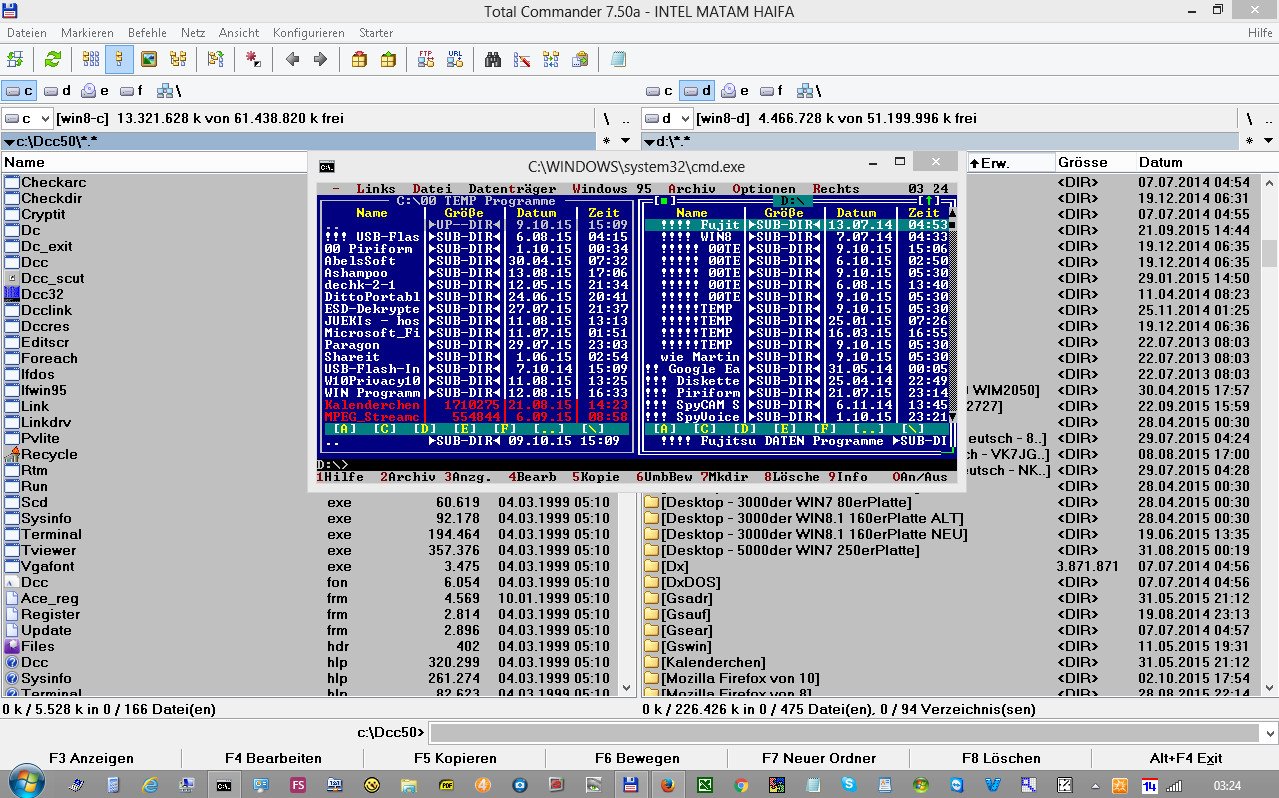This screenshot has width=1279, height=798.
Task: Click the first toolbar icon with green arrows
Action: click(x=15, y=59)
